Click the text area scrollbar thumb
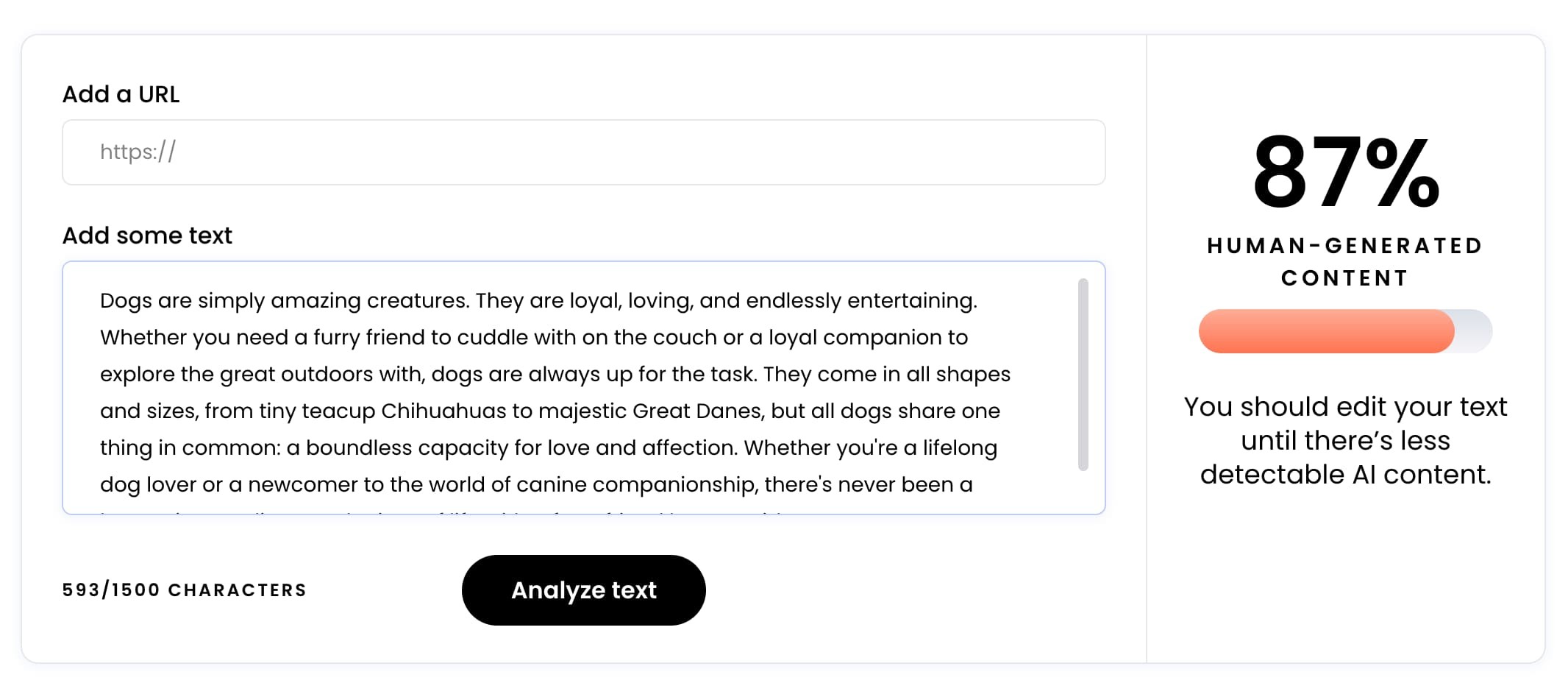1568x683 pixels. (1083, 374)
